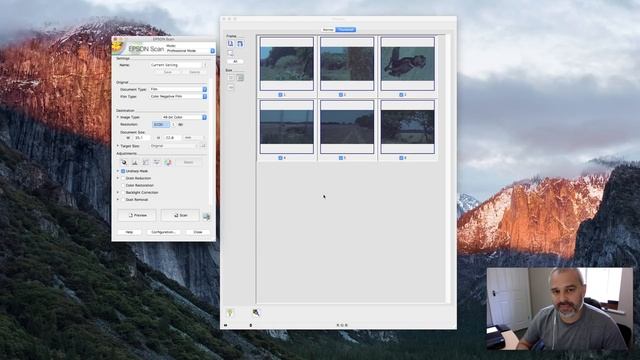
Task: Uncheck frame 2 thumbnail checkbox
Action: pyautogui.click(x=341, y=95)
